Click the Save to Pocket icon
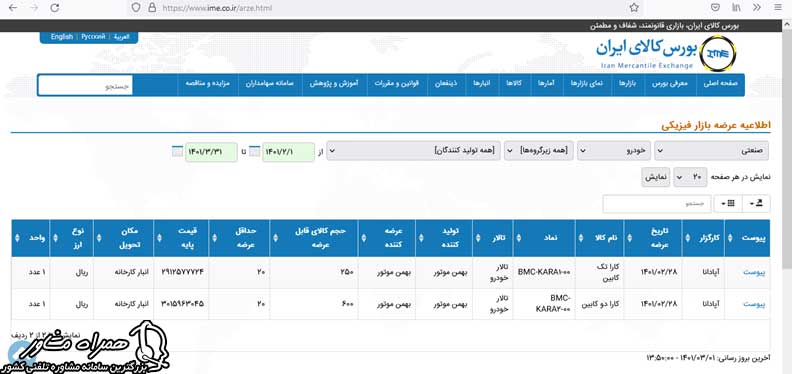 pyautogui.click(x=716, y=8)
